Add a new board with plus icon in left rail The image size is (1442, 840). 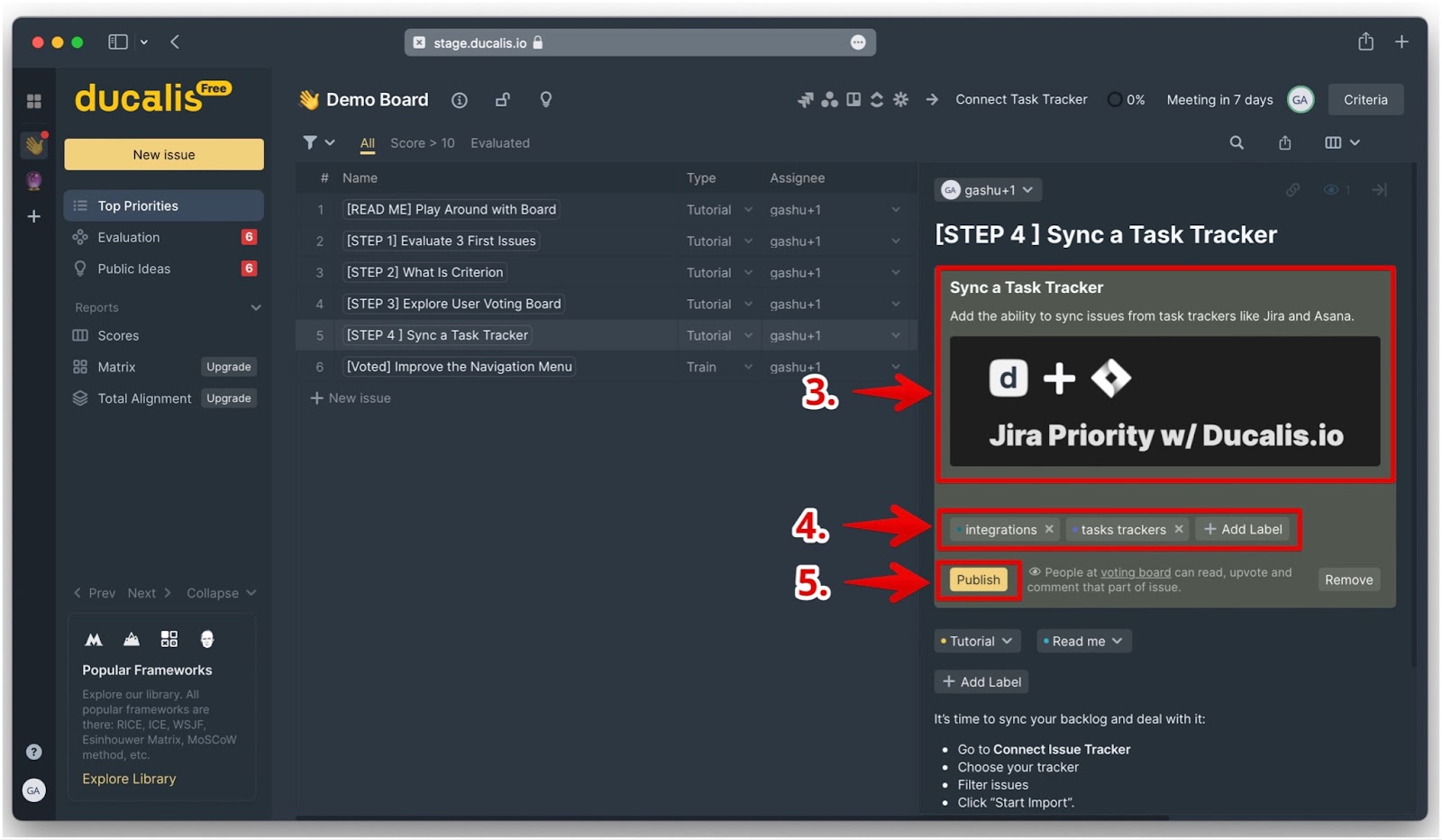click(34, 216)
